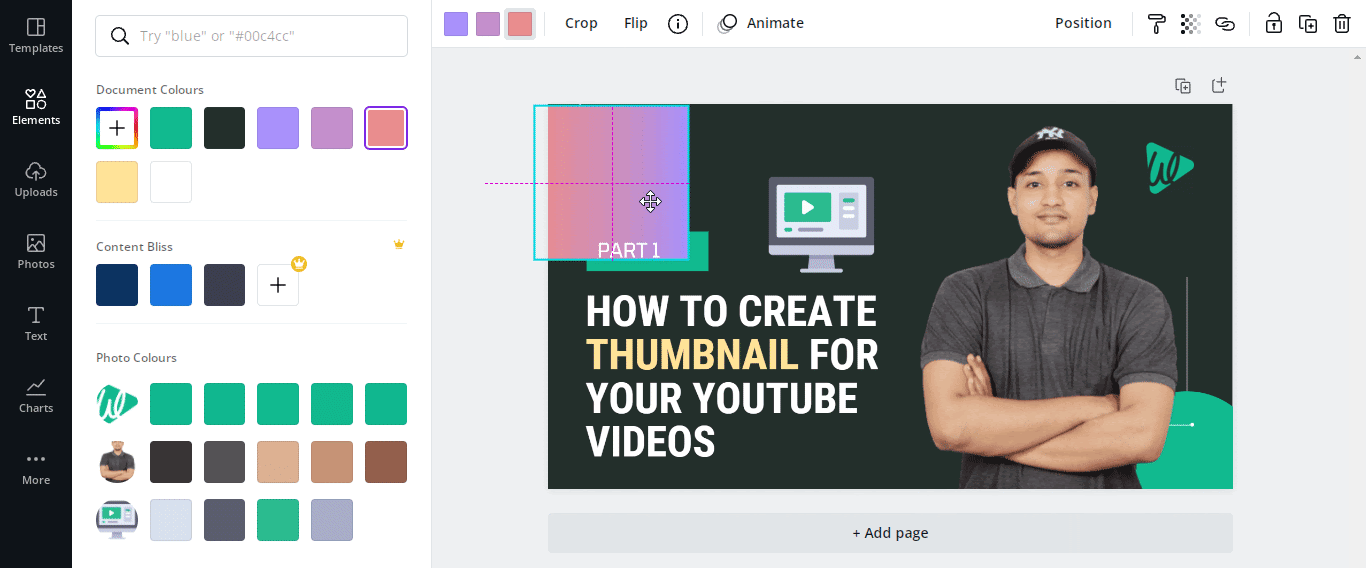
Task: Select the computer monitor illustration on canvas
Action: 821,224
